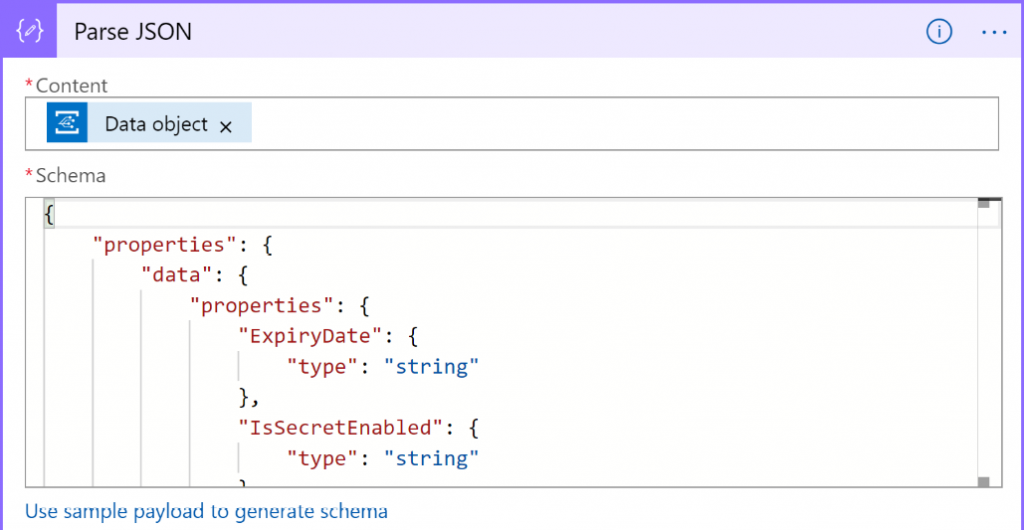Open the ellipsis more options menu

[x=994, y=32]
